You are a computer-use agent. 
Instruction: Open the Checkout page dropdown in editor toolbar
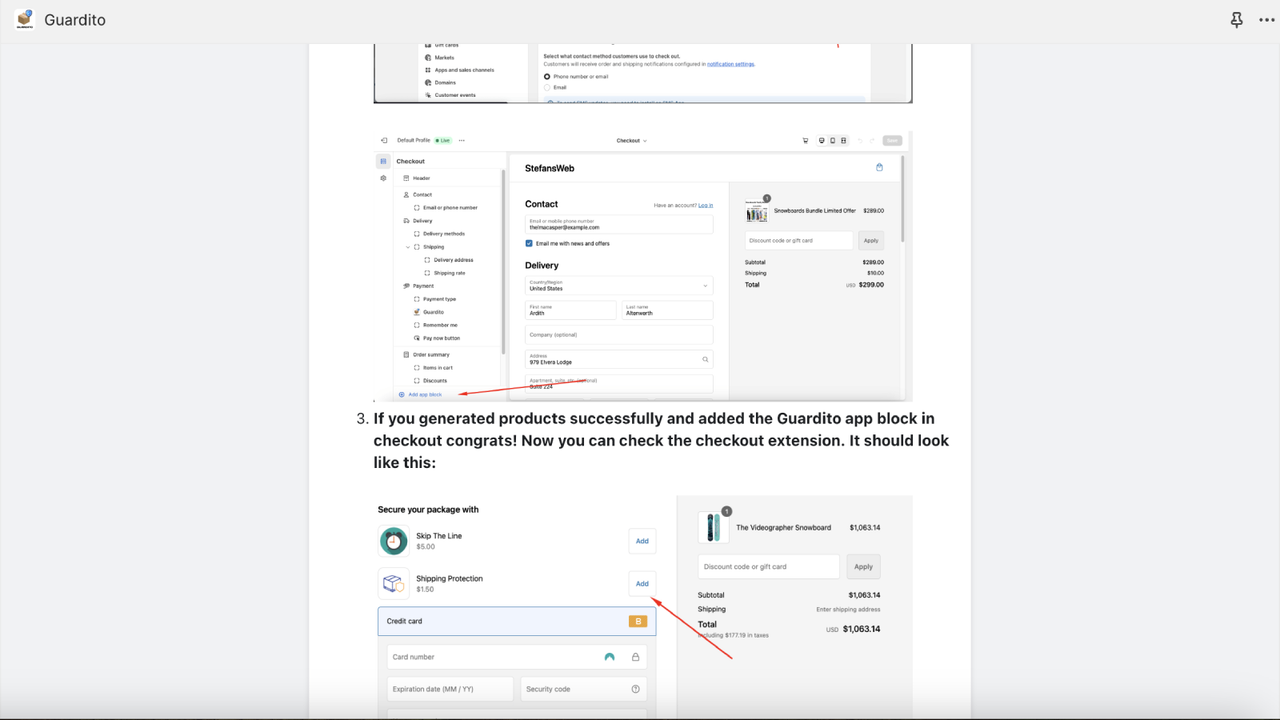631,140
